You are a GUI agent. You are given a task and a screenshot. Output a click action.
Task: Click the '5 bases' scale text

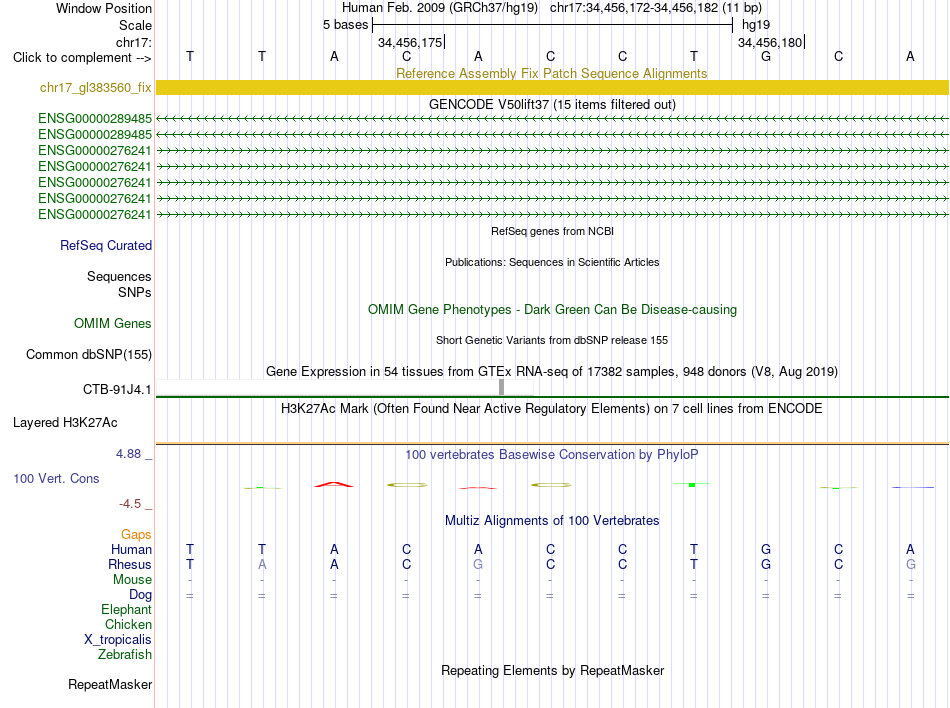pyautogui.click(x=345, y=25)
